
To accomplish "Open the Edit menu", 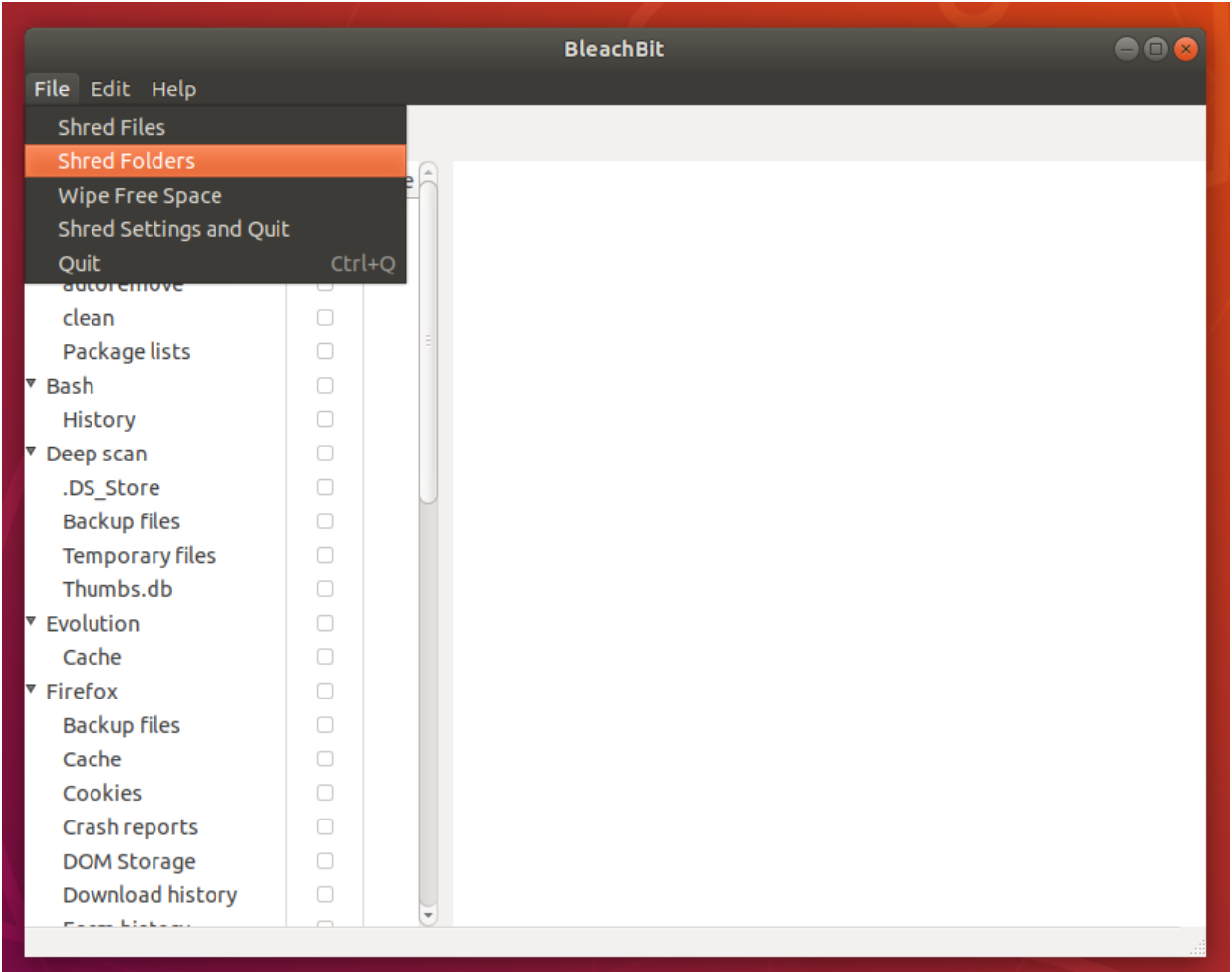I will (110, 90).
